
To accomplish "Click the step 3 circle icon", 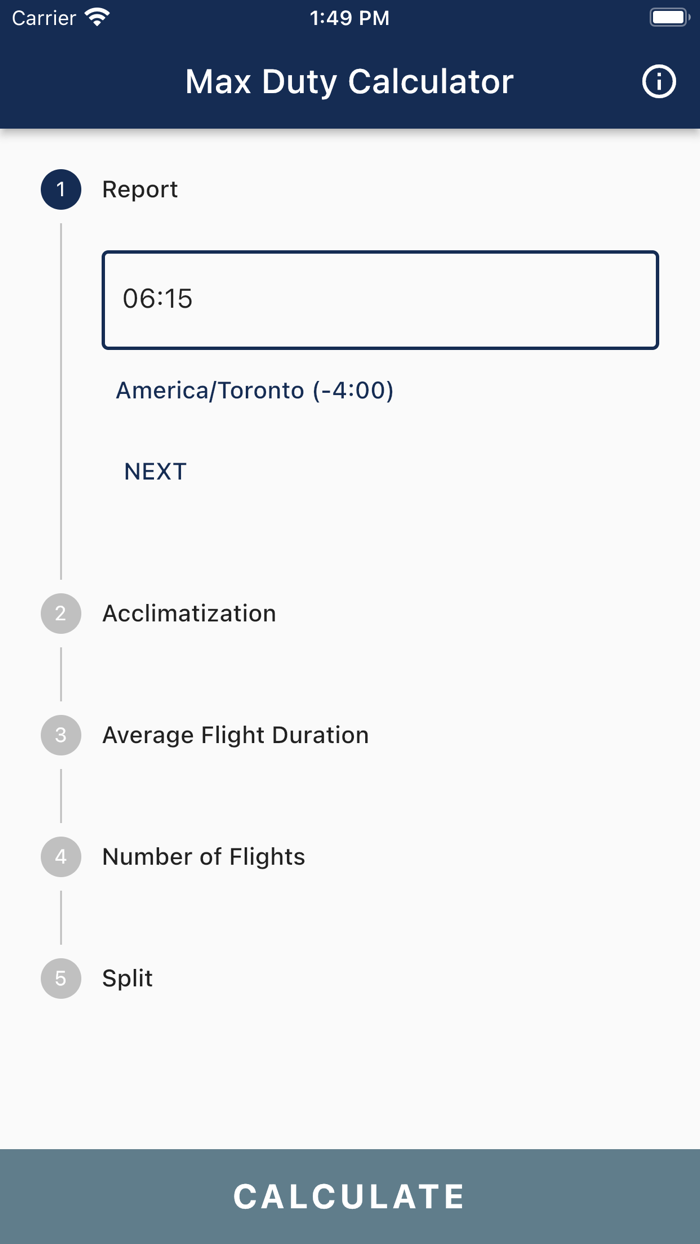I will [x=61, y=735].
